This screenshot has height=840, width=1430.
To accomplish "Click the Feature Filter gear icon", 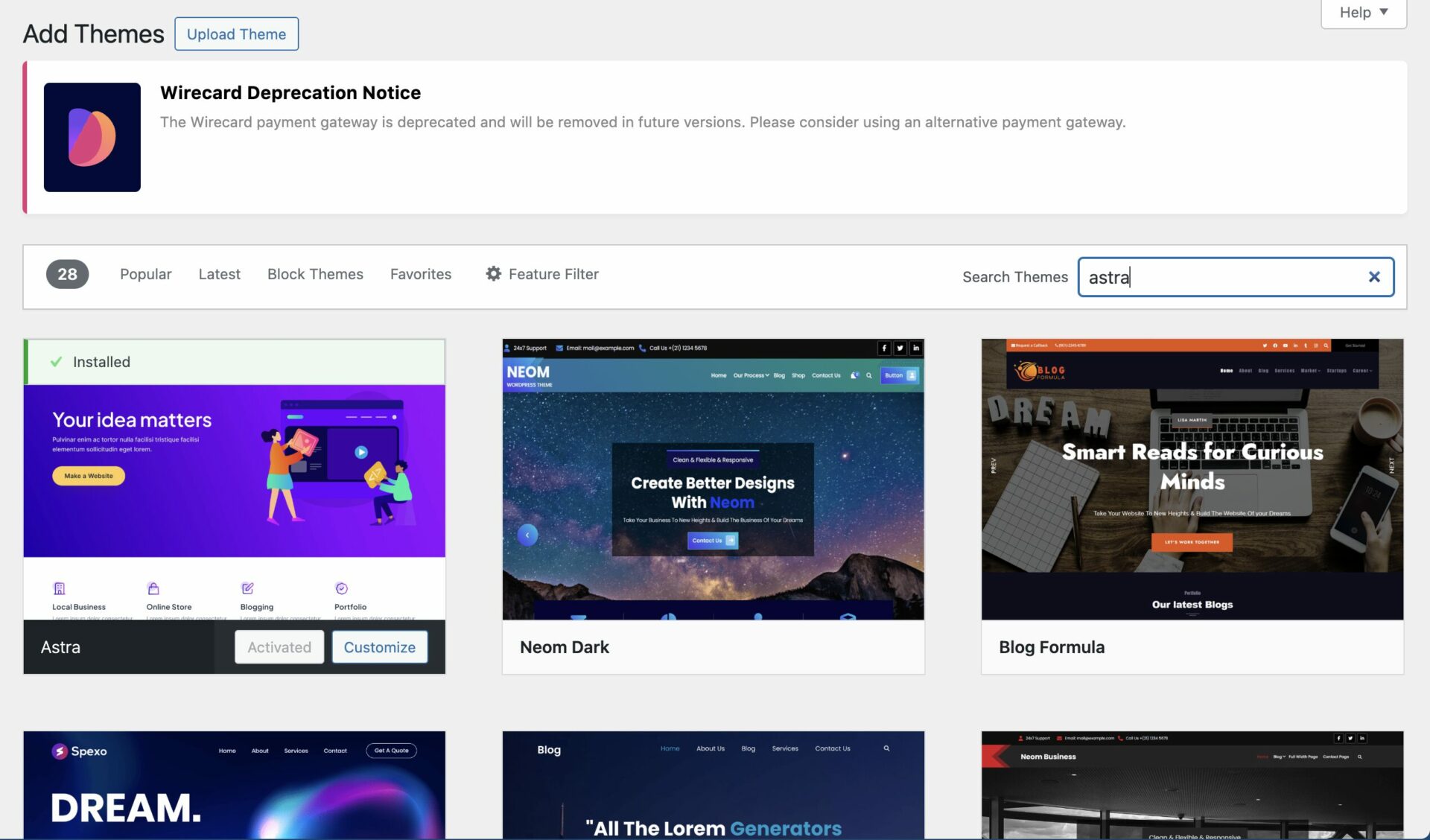I will coord(493,274).
